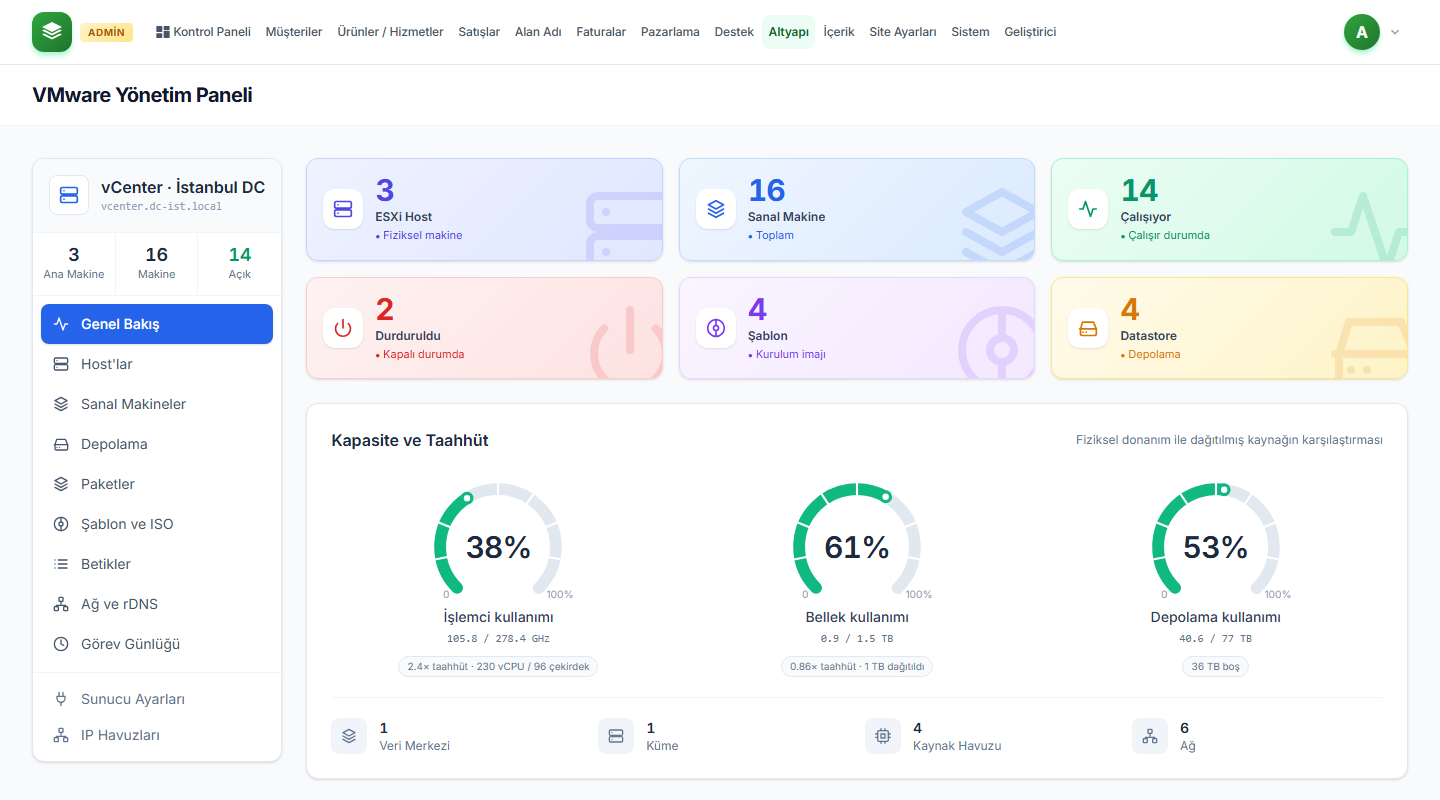Image resolution: width=1440 pixels, height=800 pixels.
Task: Click the Betikler list icon
Action: [x=61, y=564]
